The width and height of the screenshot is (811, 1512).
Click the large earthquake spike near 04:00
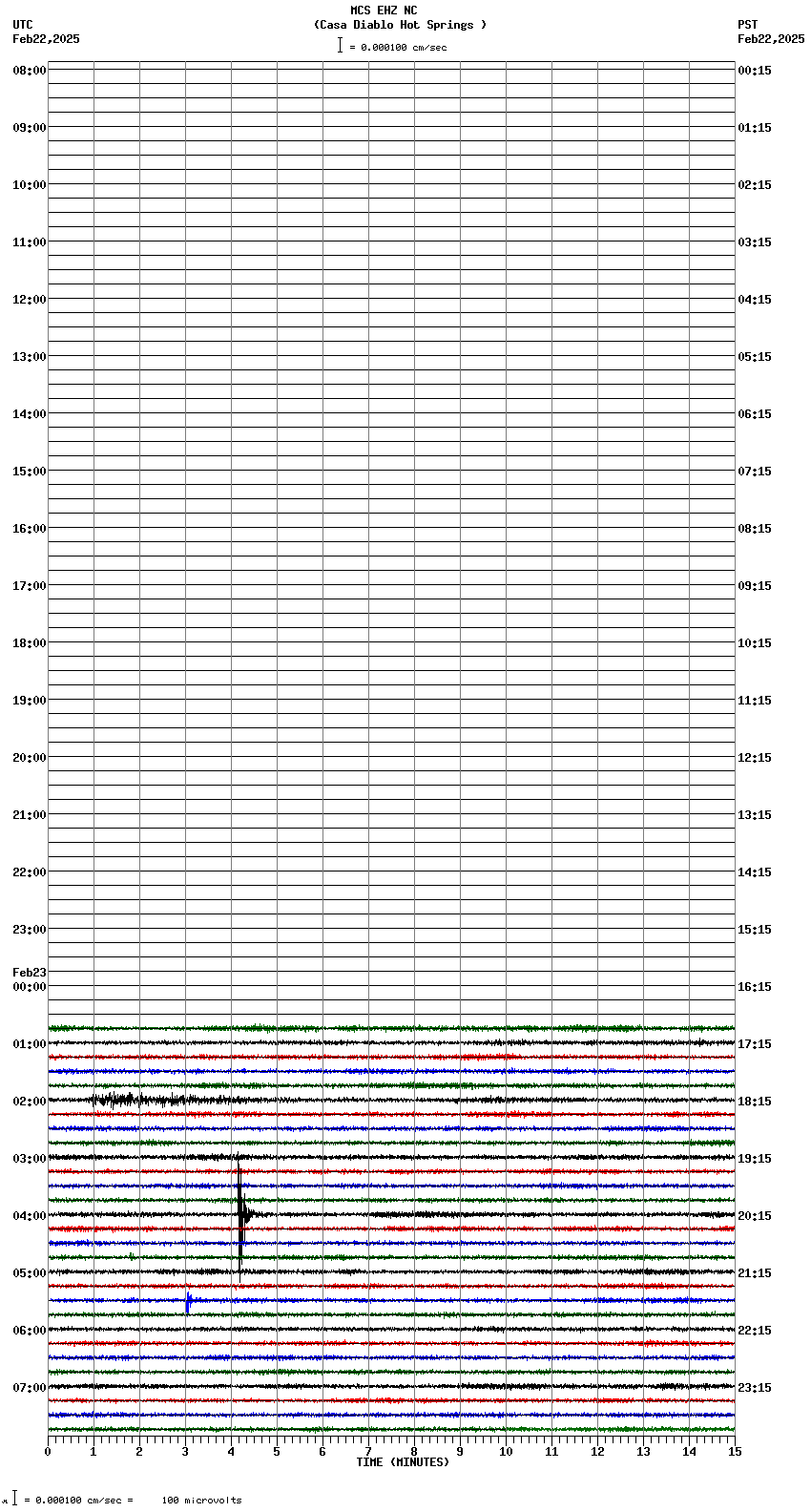(240, 1214)
